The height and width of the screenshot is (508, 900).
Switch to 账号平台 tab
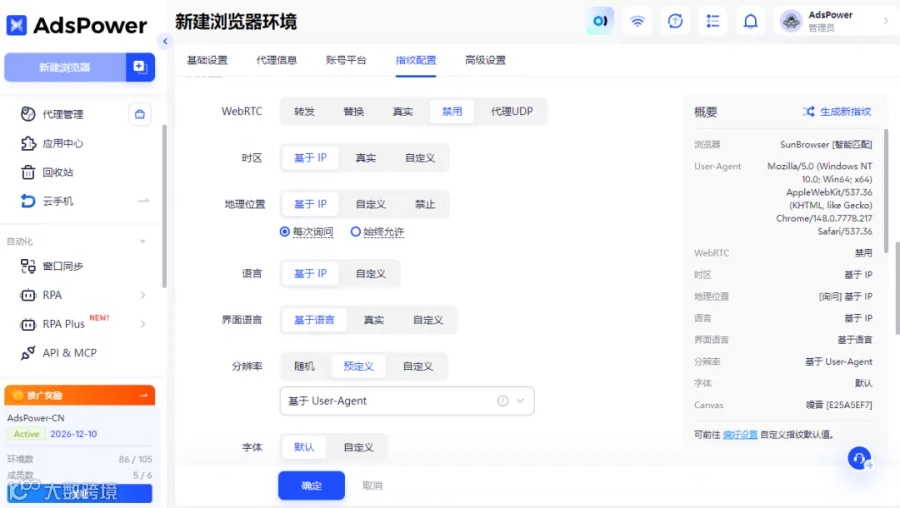click(346, 60)
